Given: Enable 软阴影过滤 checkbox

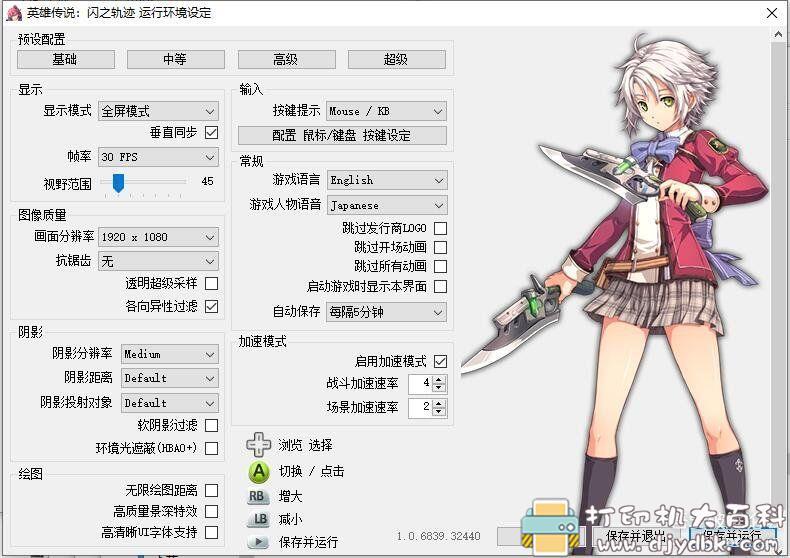Looking at the screenshot, I should [x=212, y=426].
